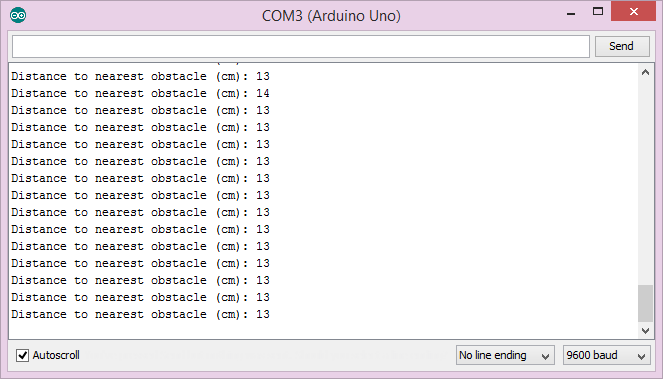Click the empty area right of the output text
Screen dimensions: 663x379
tap(452, 195)
